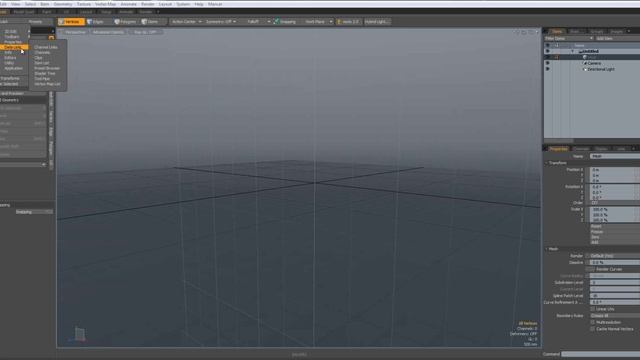Click the Mesh item icon in item list
Screen dimensions: 640x360
[x=585, y=58]
